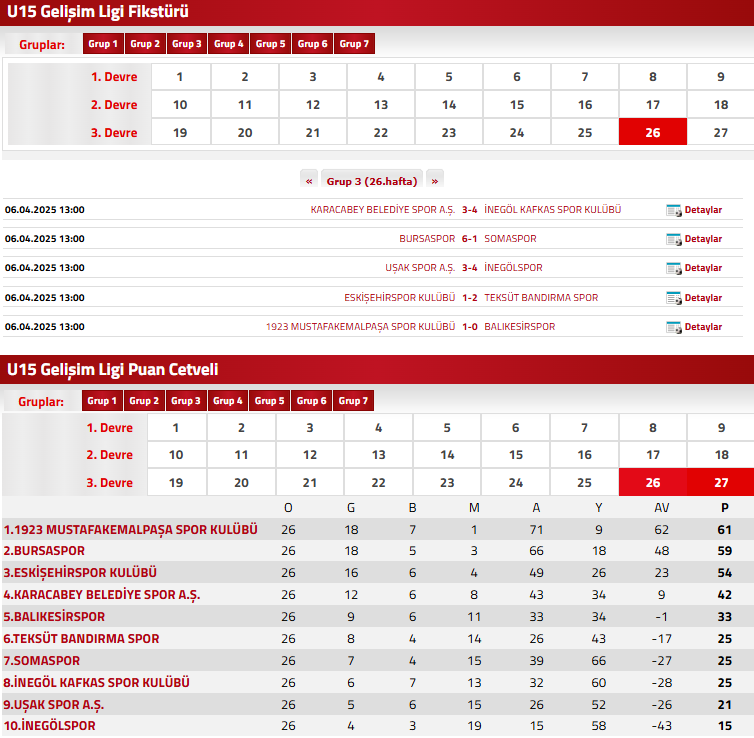Open the details icon for Karacabey Belediye Spor match
The height and width of the screenshot is (738, 754).
673,210
